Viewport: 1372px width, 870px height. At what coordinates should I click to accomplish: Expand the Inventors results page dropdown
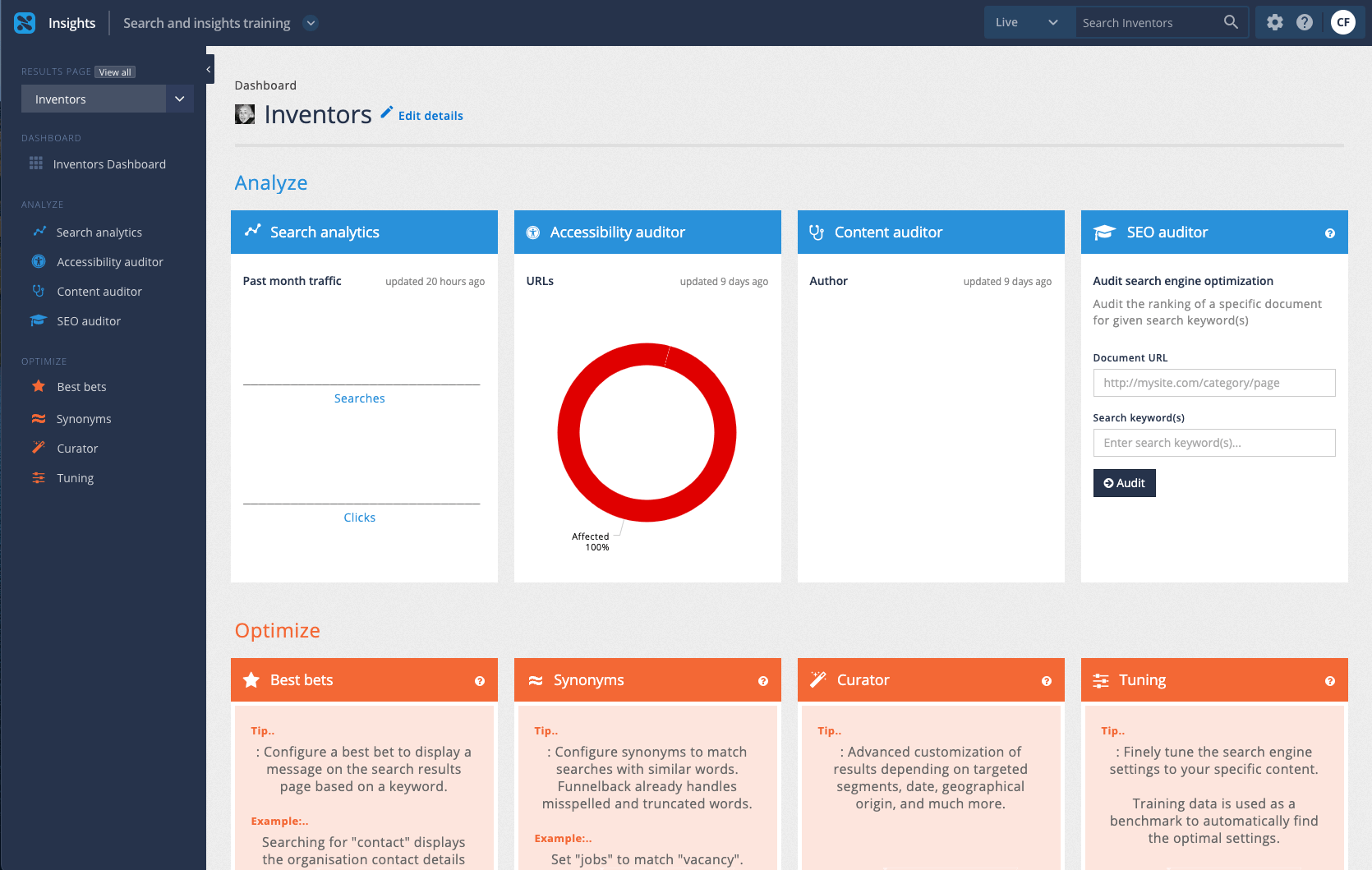pyautogui.click(x=179, y=99)
